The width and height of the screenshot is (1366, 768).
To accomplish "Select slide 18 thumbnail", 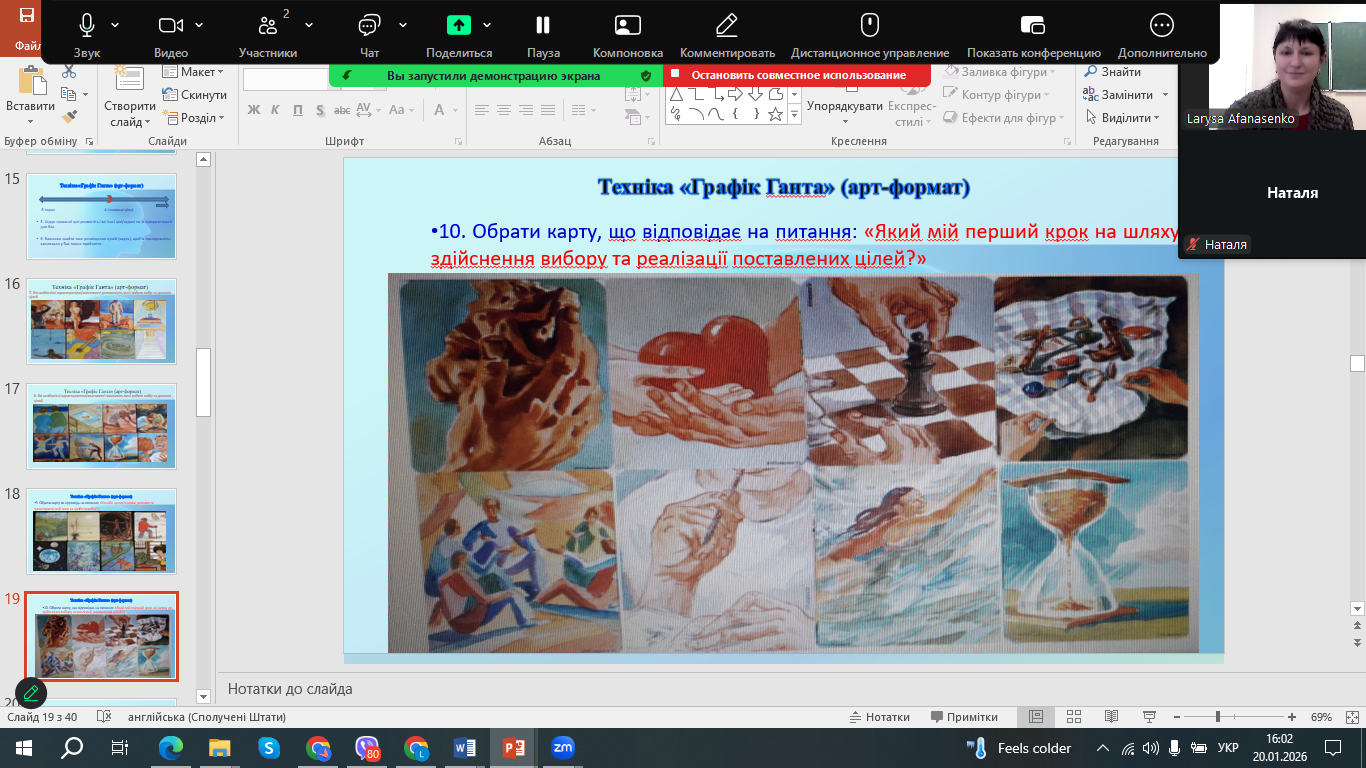I will point(101,531).
